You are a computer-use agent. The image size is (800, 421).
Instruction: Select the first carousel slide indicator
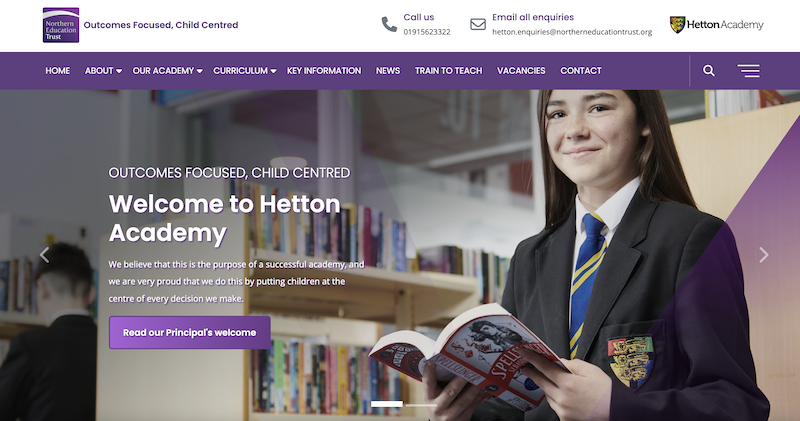[386, 404]
